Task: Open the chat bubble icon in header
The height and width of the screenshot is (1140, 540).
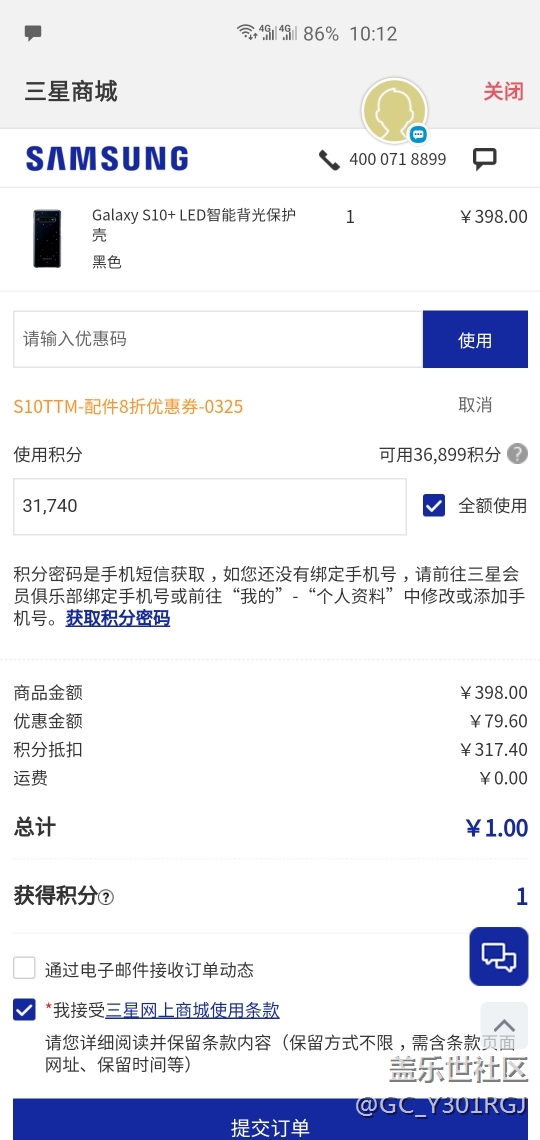Action: (485, 159)
